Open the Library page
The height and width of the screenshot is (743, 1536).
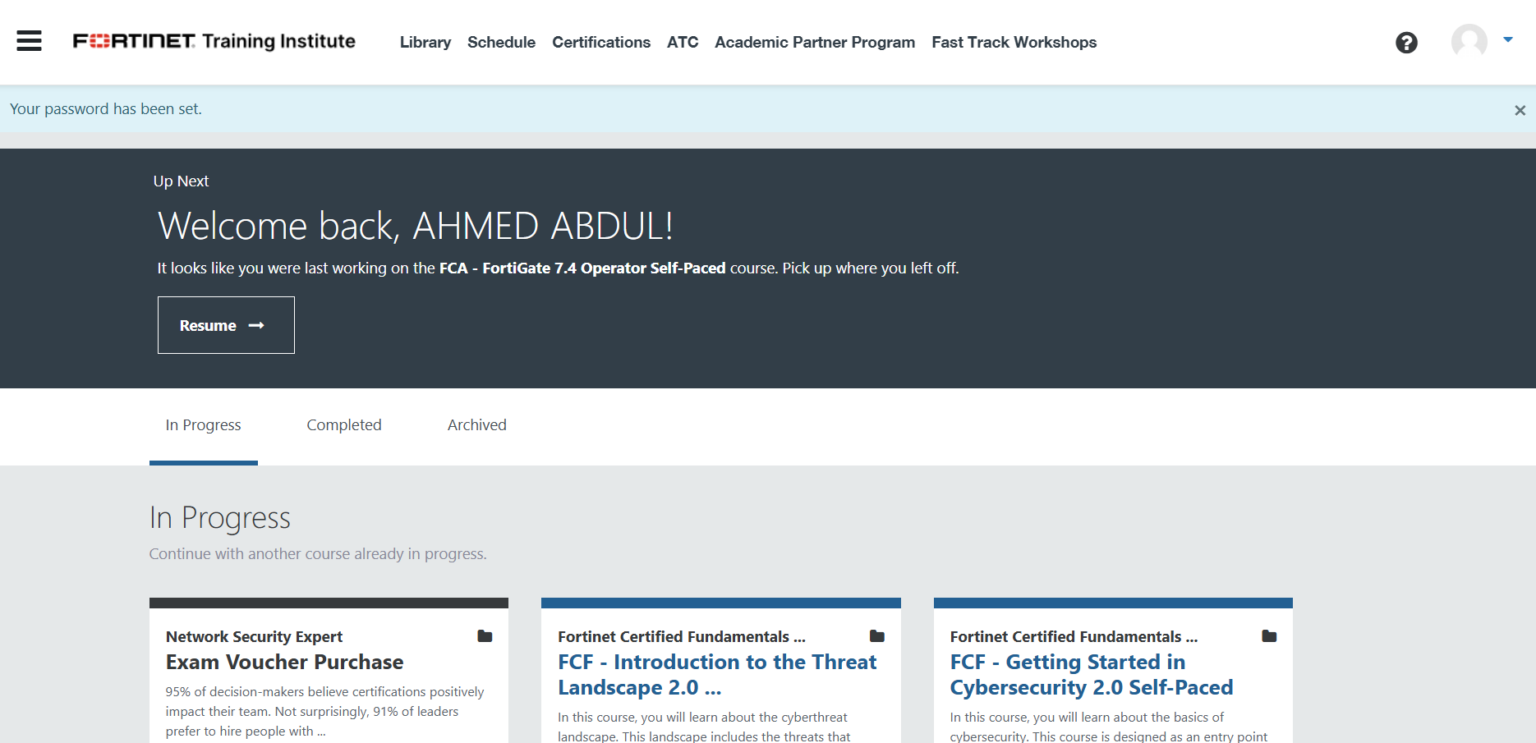tap(425, 42)
